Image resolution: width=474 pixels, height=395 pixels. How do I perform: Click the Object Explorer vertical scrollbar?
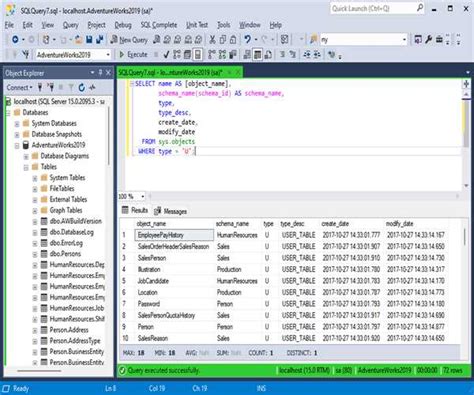click(x=108, y=136)
